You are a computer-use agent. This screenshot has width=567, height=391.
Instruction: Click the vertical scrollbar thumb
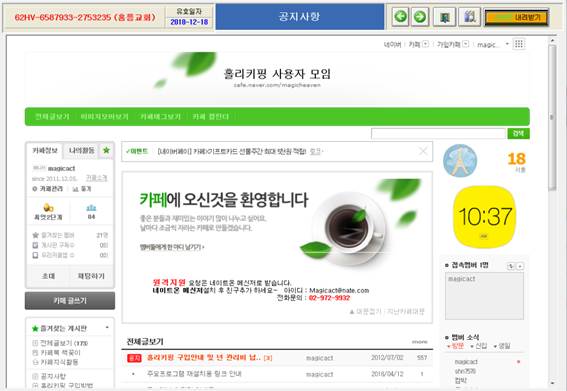coord(552,118)
